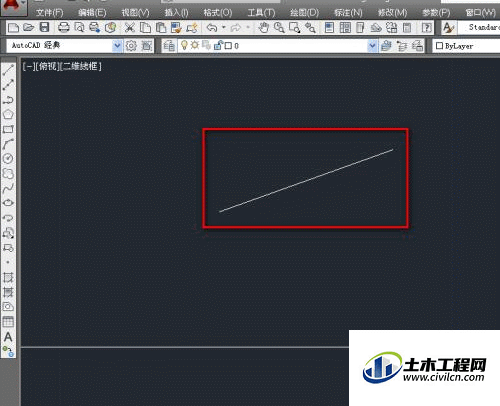This screenshot has height=406, width=500.
Task: Click Make Object's Layer Current icon
Action: pyautogui.click(x=386, y=46)
